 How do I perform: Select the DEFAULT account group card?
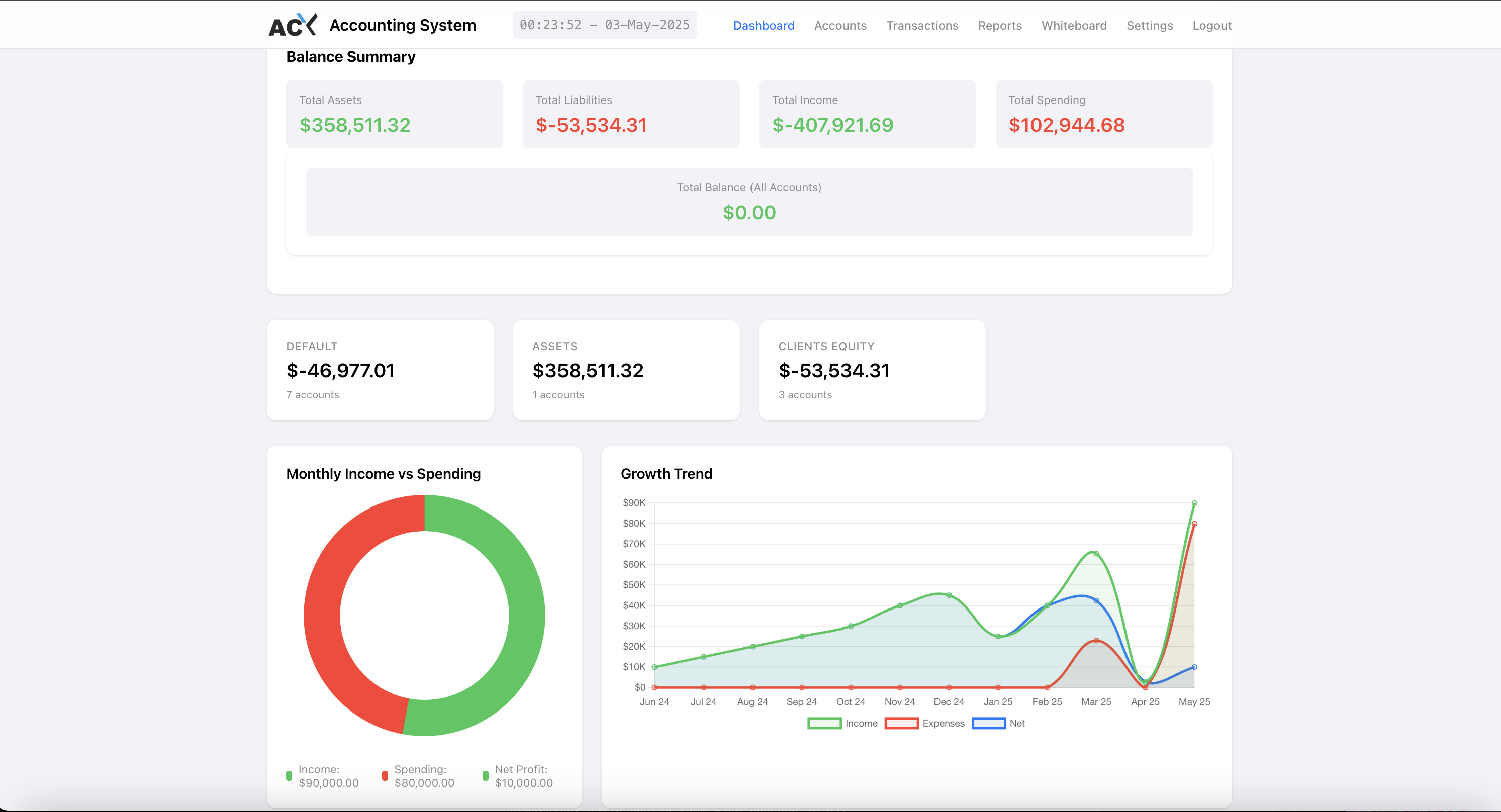(x=380, y=370)
